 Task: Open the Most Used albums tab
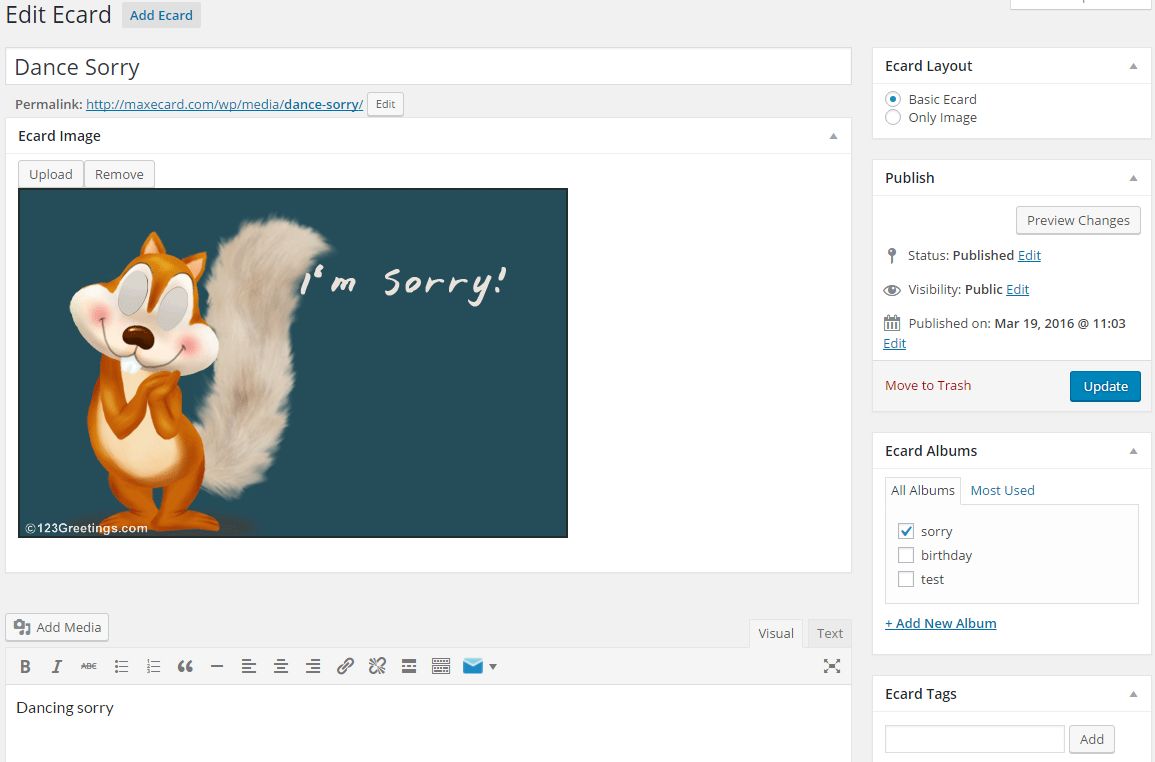tap(1002, 490)
